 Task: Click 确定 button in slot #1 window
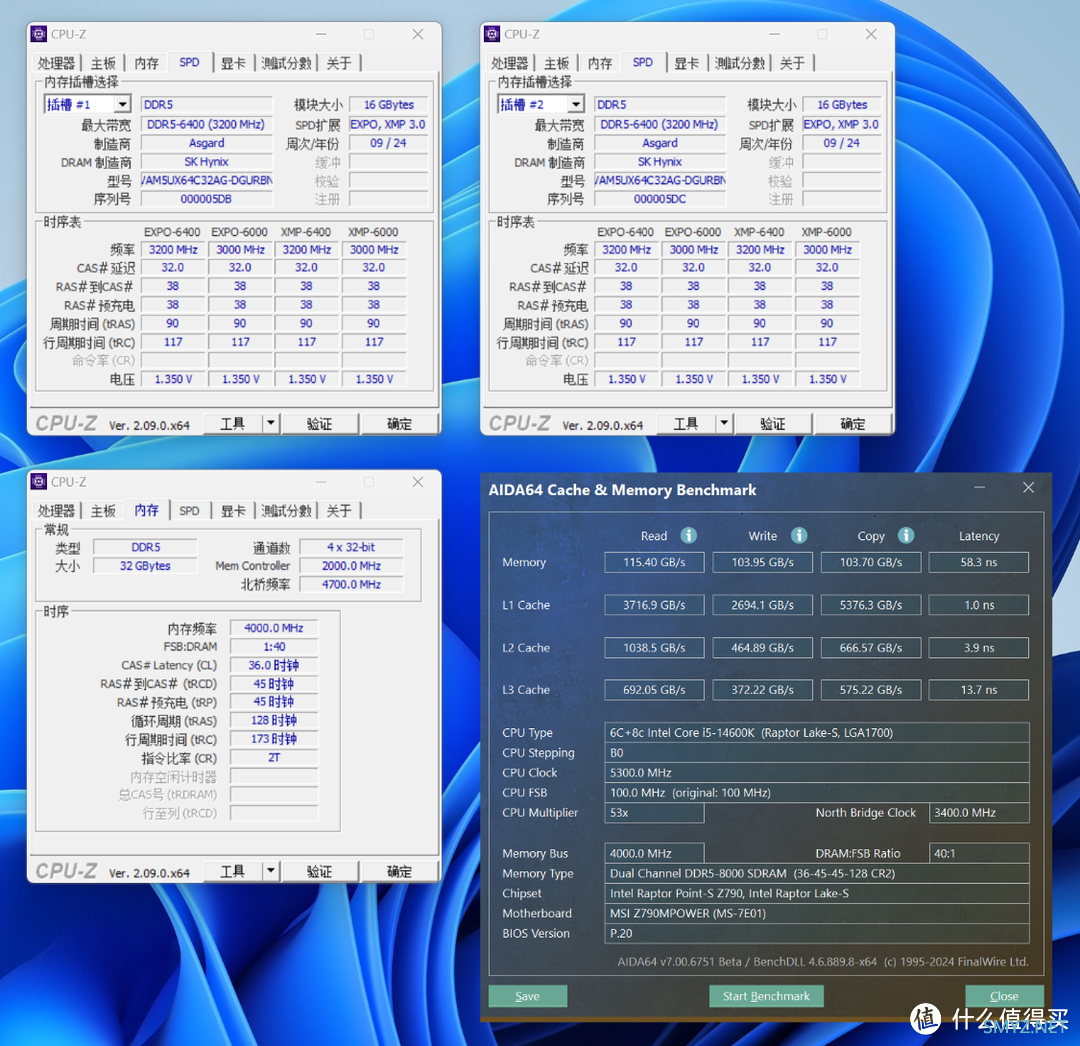point(399,423)
